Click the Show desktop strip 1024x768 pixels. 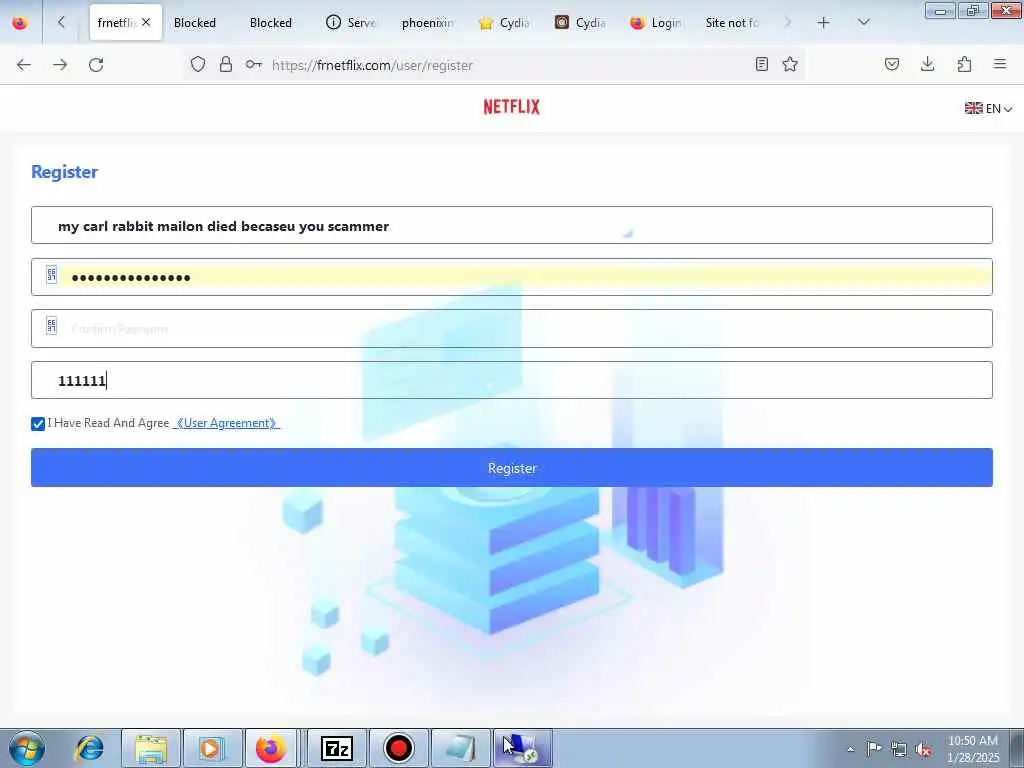(1017, 748)
